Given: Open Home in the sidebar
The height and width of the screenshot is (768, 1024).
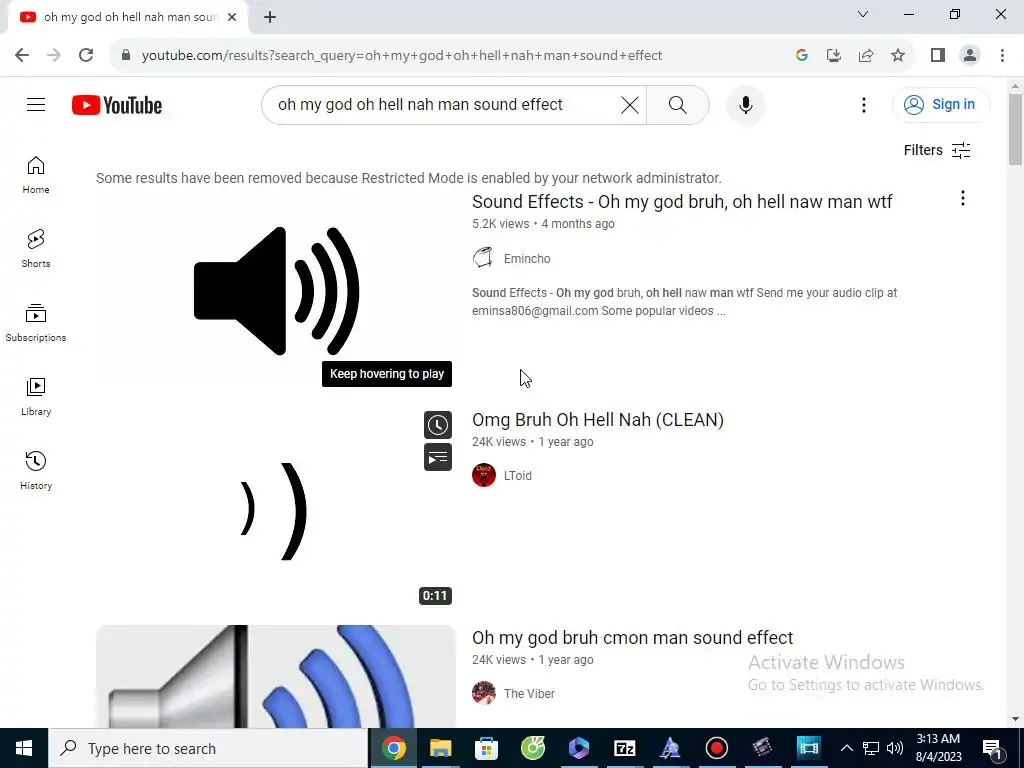Looking at the screenshot, I should 36,175.
